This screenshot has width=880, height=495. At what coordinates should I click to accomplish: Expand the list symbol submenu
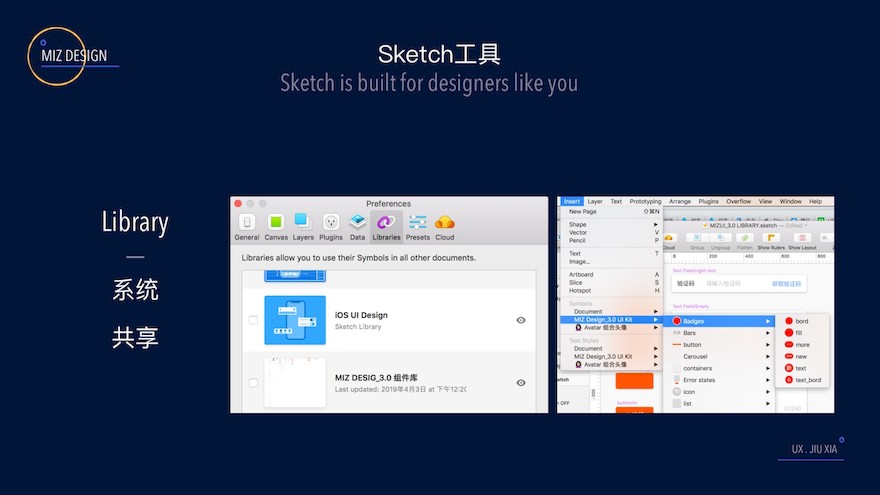coord(721,404)
